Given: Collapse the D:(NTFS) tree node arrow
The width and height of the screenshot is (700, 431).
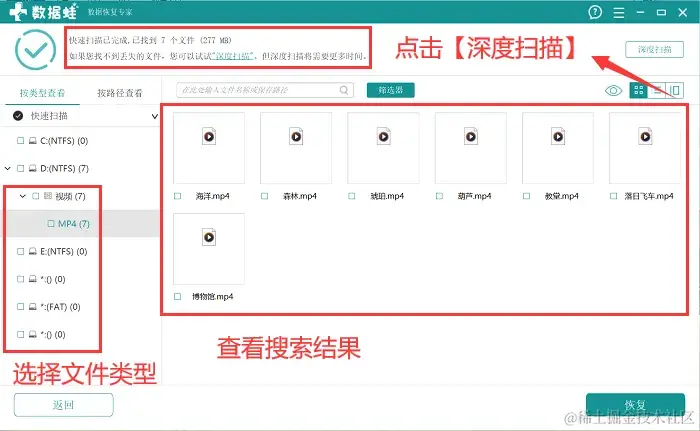Looking at the screenshot, I should pos(8,168).
